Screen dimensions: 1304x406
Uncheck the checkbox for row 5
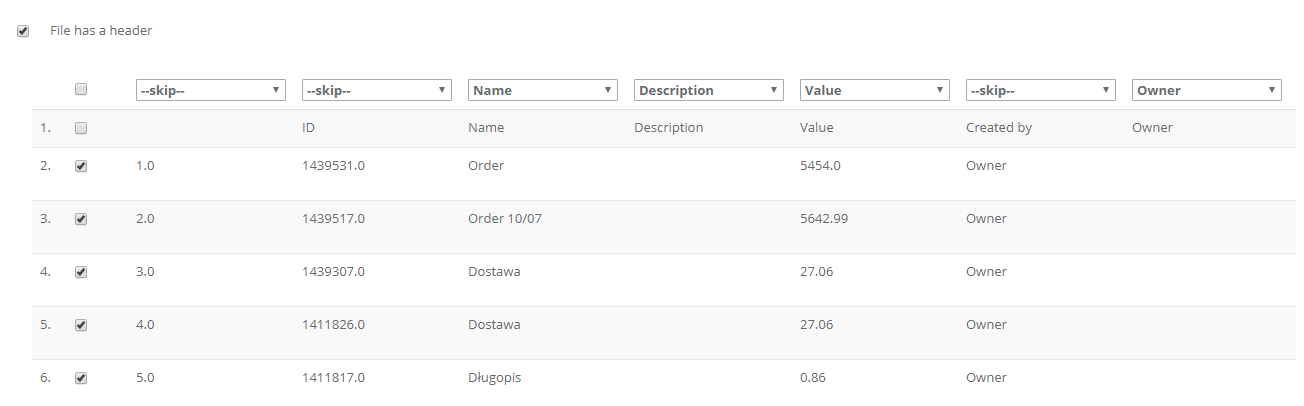click(81, 325)
